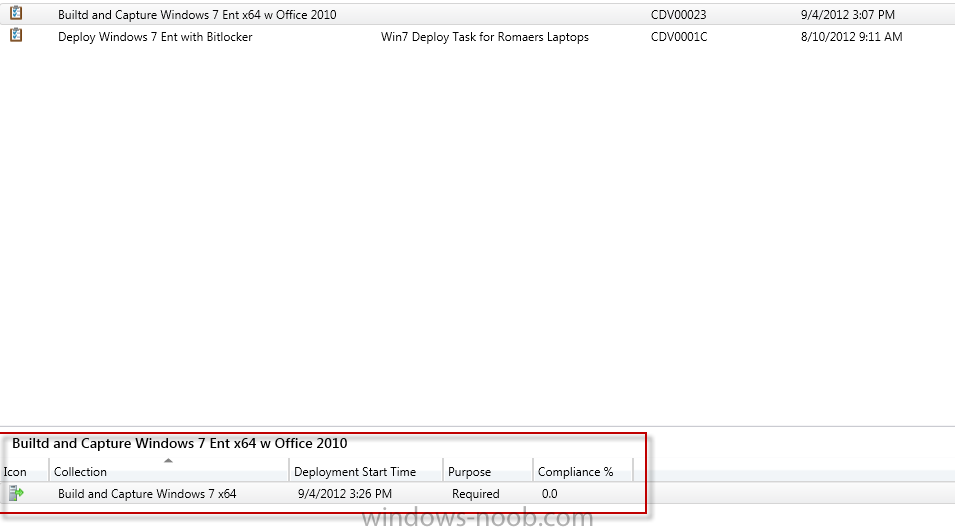
Task: Click the green arrow deployment icon
Action: click(16, 493)
